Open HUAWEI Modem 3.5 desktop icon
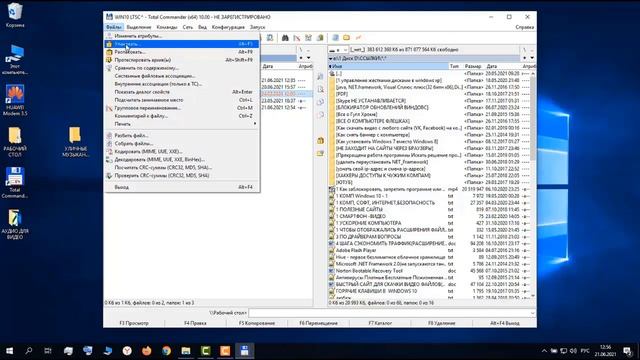Image resolution: width=640 pixels, height=360 pixels. (x=15, y=100)
